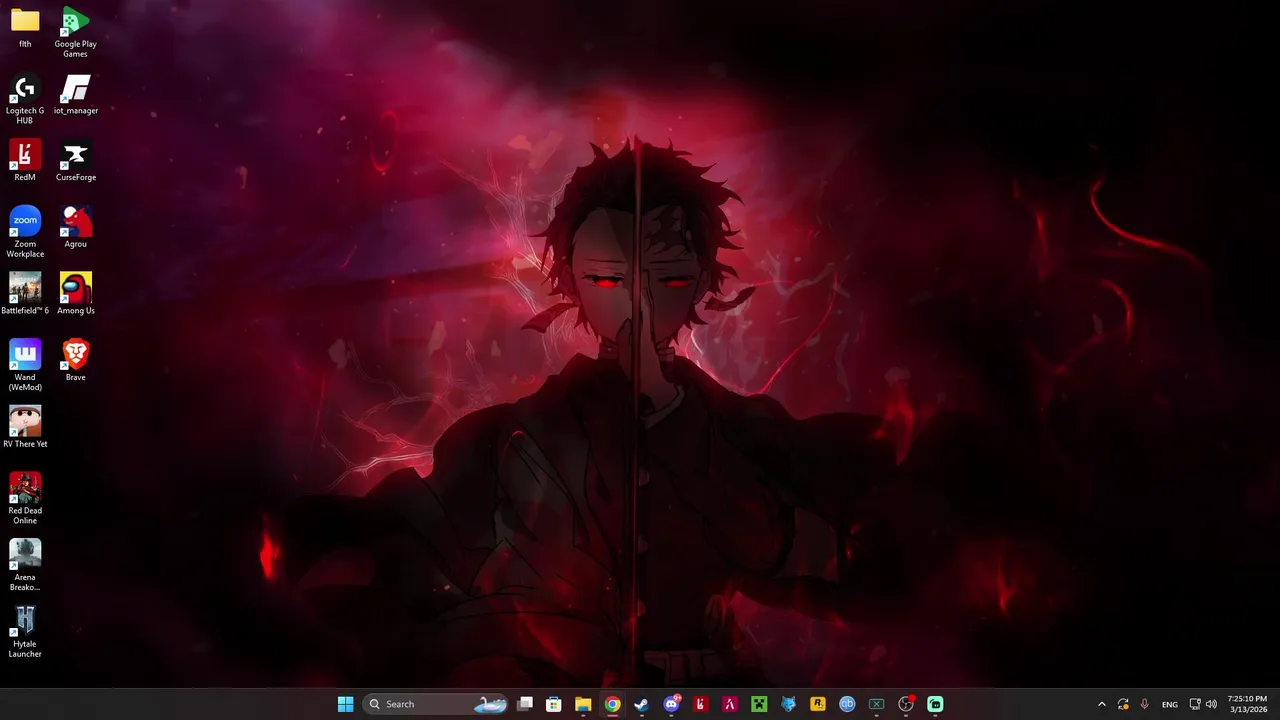Open the ENG language input switcher
Image resolution: width=1280 pixels, height=720 pixels.
click(1169, 704)
